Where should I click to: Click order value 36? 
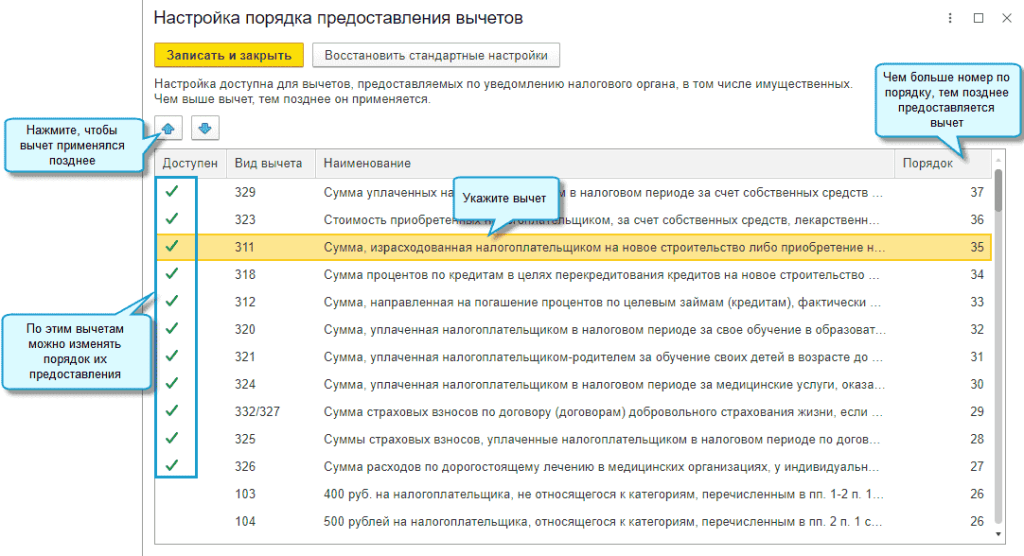(x=976, y=220)
